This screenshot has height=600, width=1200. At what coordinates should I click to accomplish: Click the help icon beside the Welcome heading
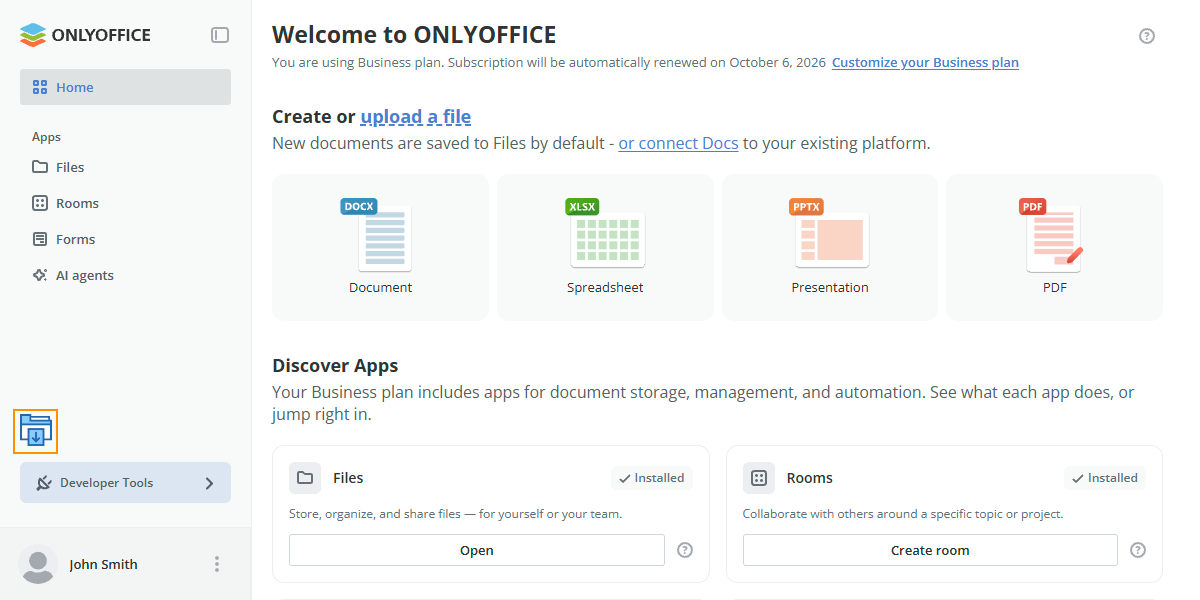pos(1147,36)
